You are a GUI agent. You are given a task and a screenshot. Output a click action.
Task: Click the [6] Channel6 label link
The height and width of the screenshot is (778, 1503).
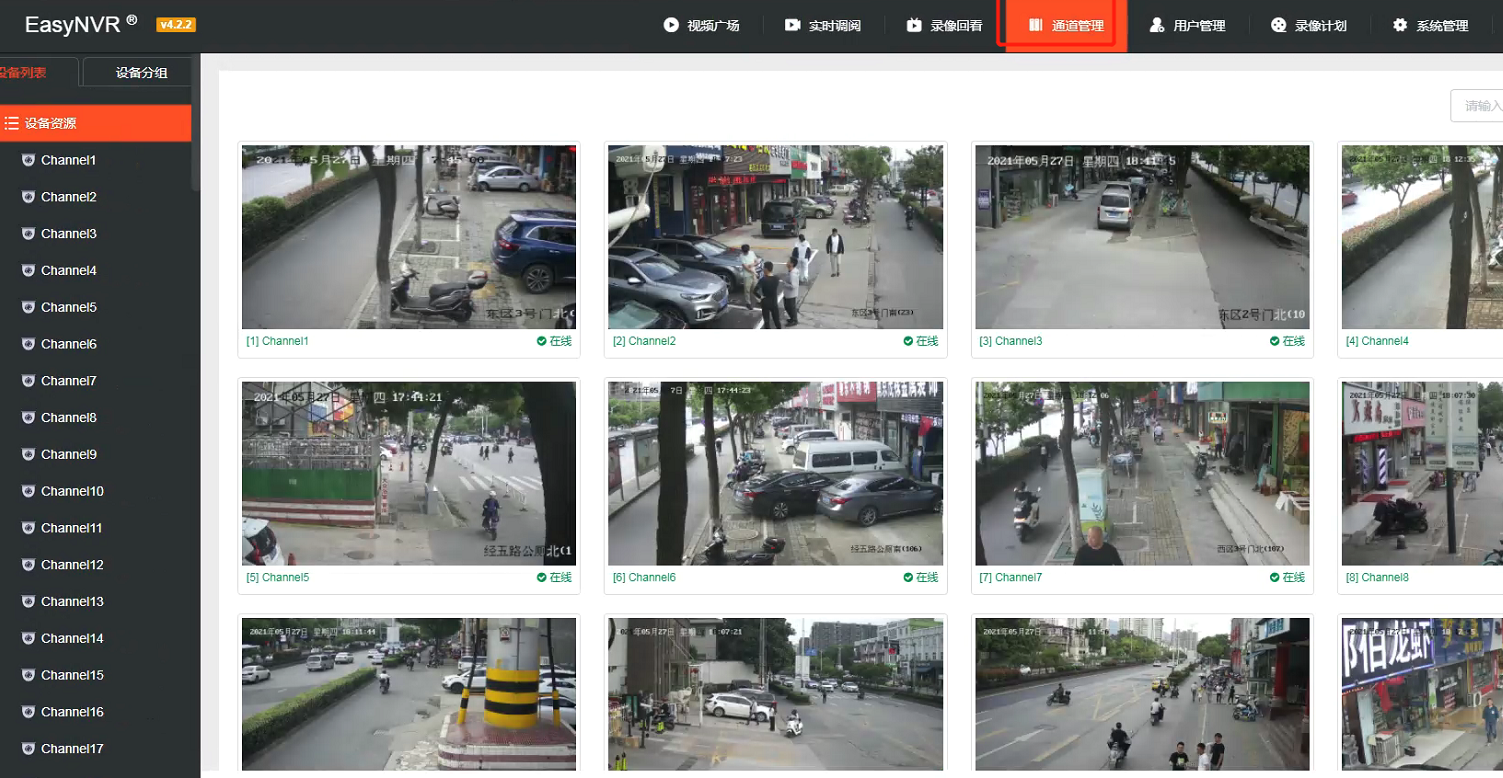(644, 577)
